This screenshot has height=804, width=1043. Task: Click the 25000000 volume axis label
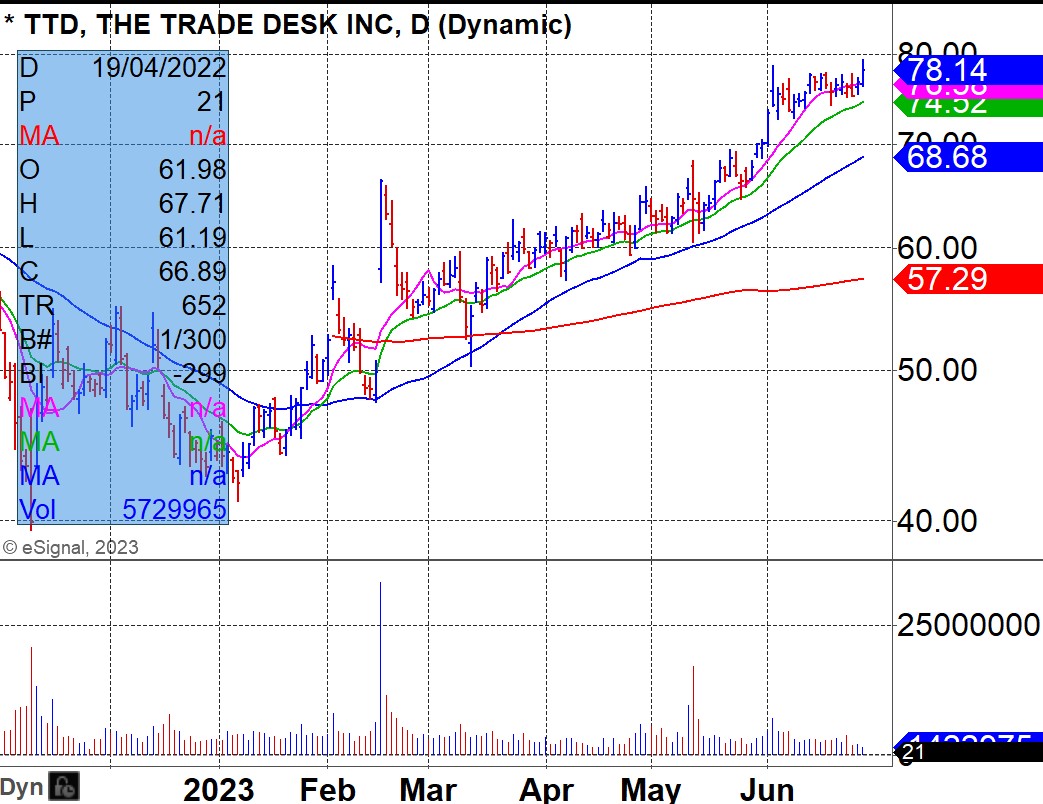[968, 625]
